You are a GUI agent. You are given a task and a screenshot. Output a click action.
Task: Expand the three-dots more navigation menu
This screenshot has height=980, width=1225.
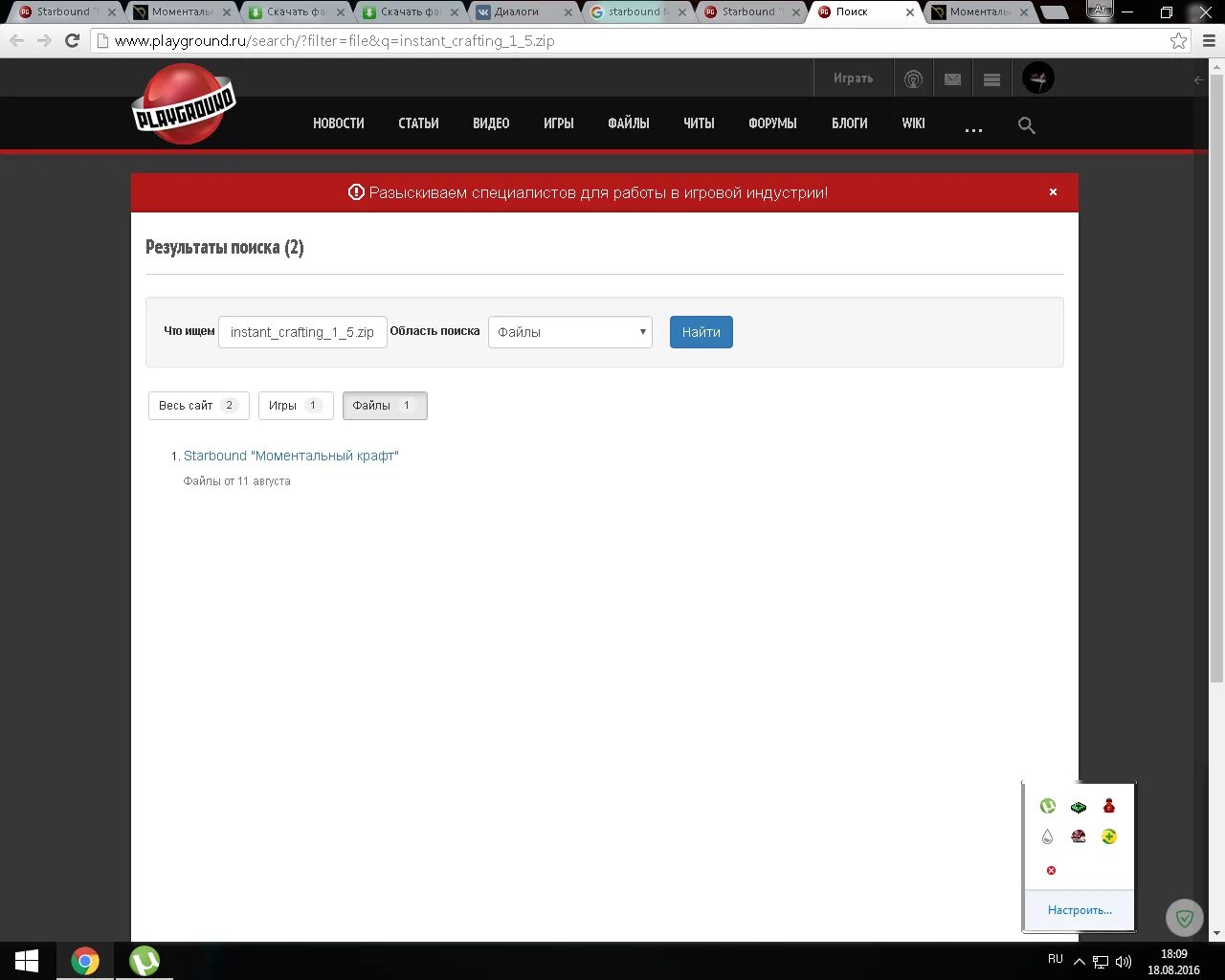point(973,128)
